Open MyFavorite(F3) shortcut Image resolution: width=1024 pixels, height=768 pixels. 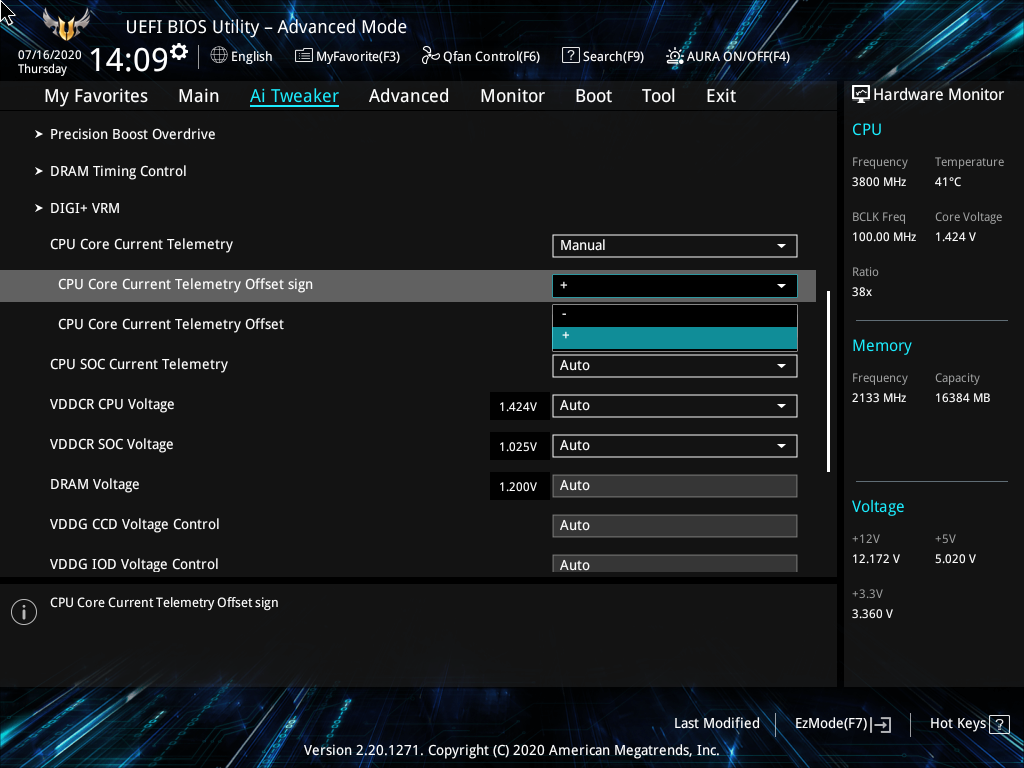coord(358,56)
